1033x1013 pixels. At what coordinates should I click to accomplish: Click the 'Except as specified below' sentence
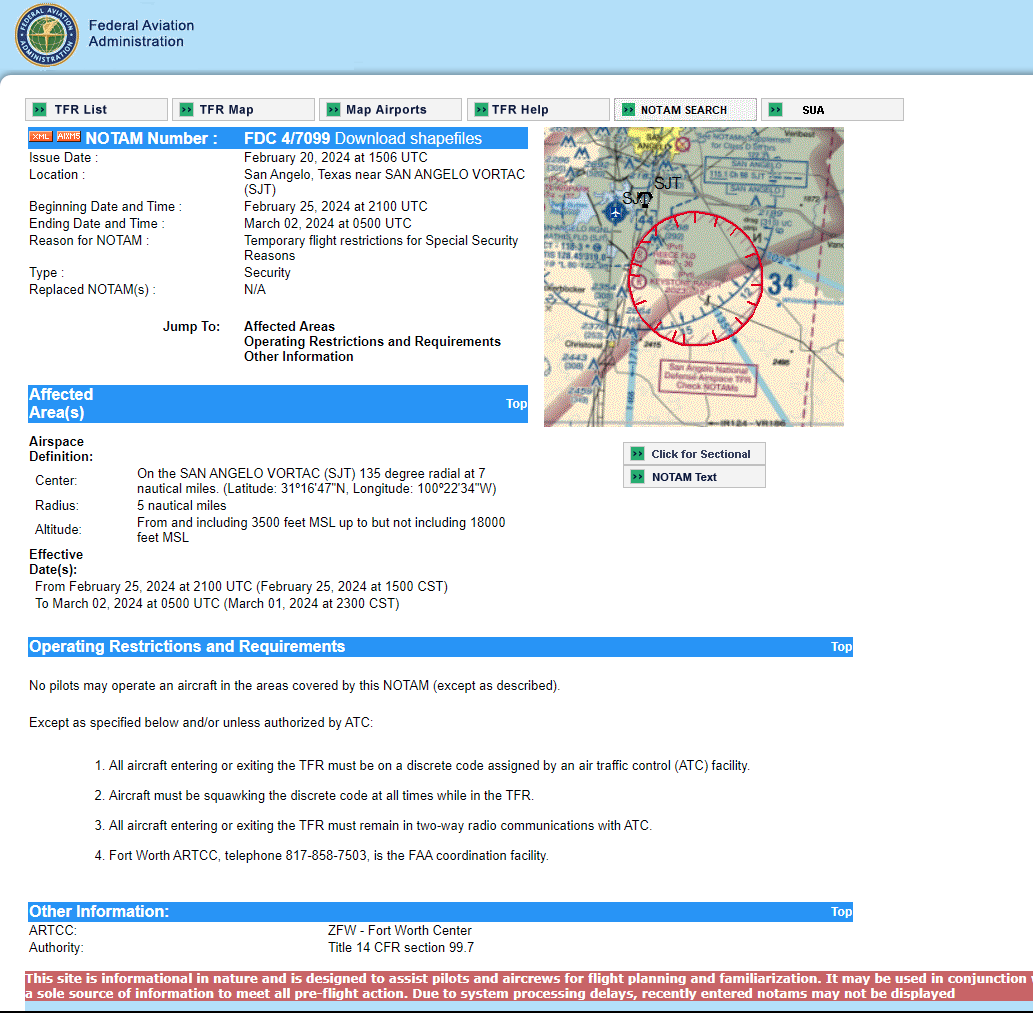(201, 723)
